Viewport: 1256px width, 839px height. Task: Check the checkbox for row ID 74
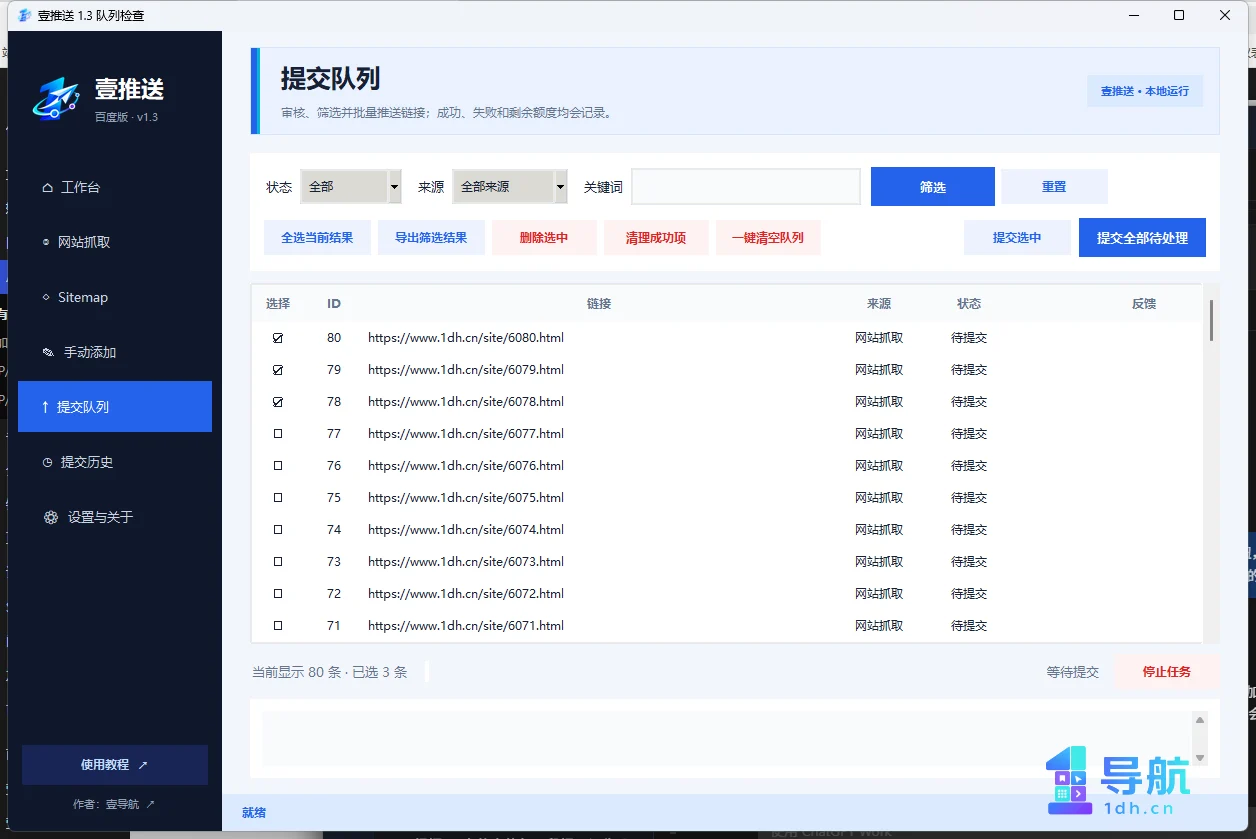(x=278, y=530)
